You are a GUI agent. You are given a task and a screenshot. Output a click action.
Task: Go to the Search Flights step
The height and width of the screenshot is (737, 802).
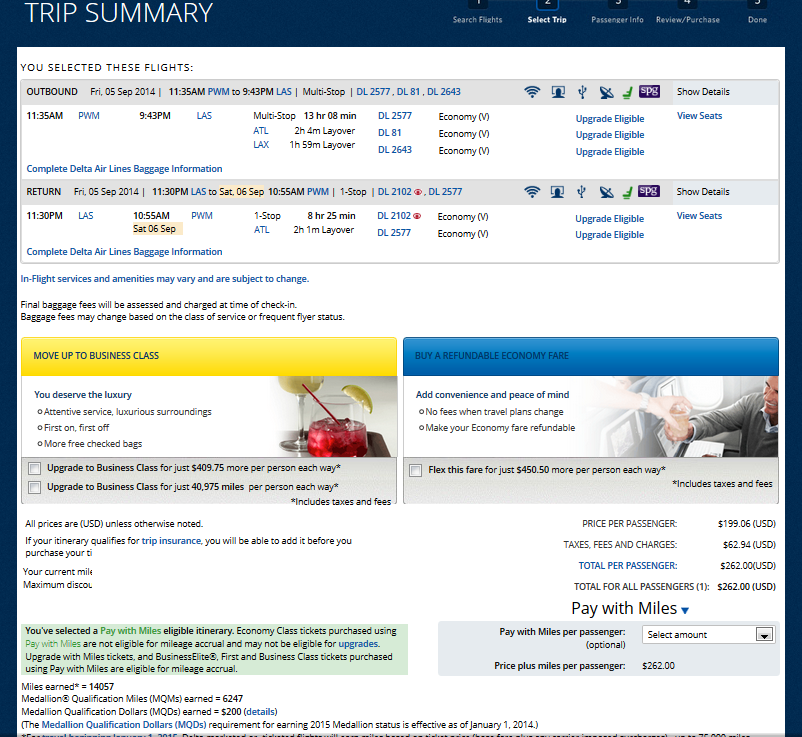pos(478,19)
